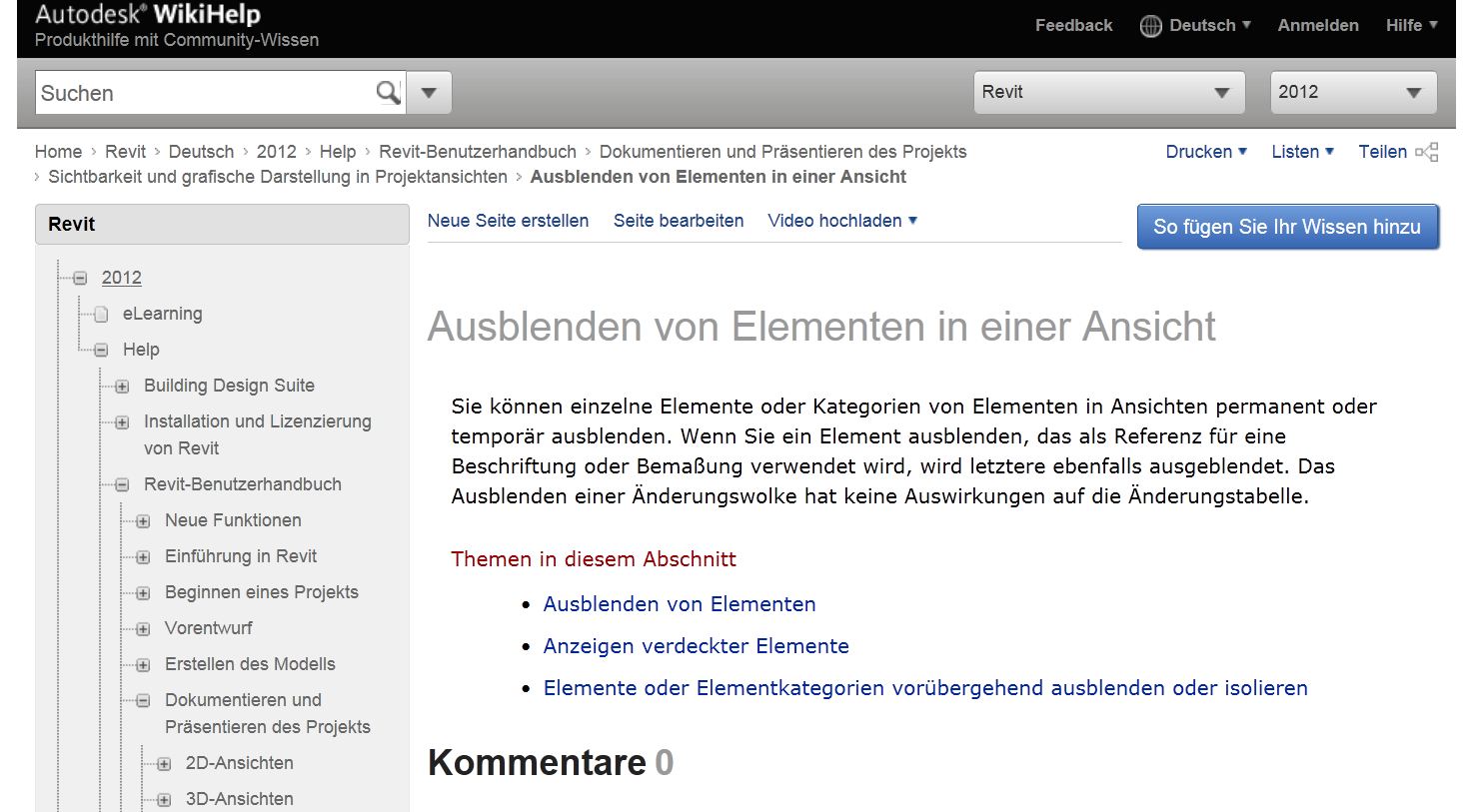The width and height of the screenshot is (1474, 812).
Task: Select Beginnen eines Projekts tree label
Action: point(261,592)
